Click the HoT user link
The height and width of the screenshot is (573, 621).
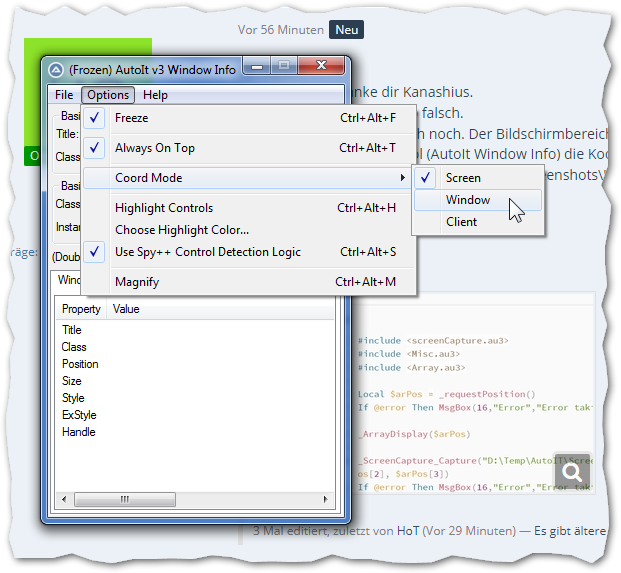click(x=407, y=529)
